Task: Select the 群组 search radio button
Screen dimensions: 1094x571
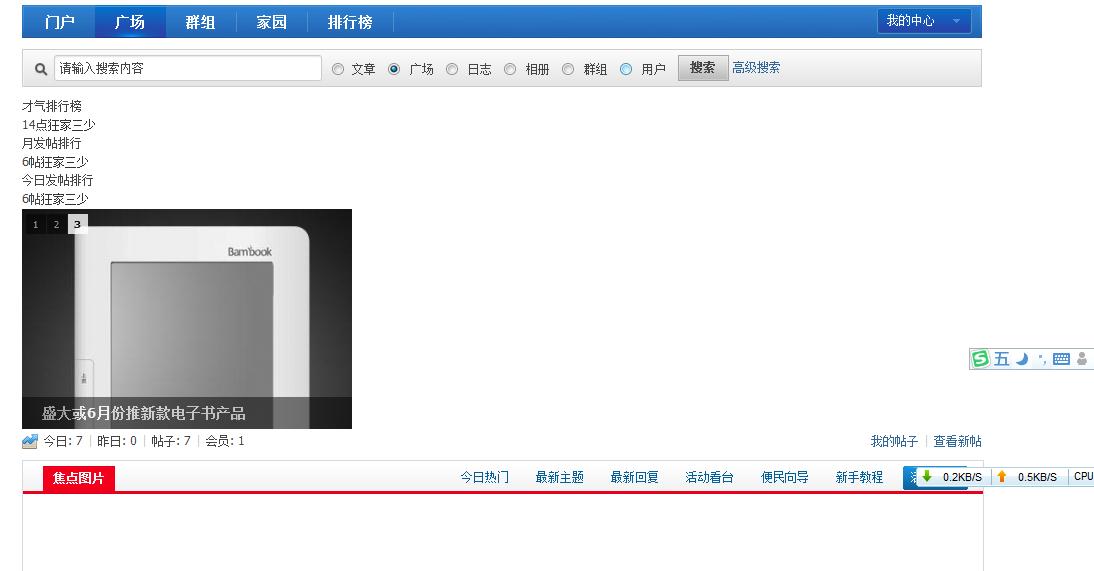Action: pyautogui.click(x=568, y=69)
